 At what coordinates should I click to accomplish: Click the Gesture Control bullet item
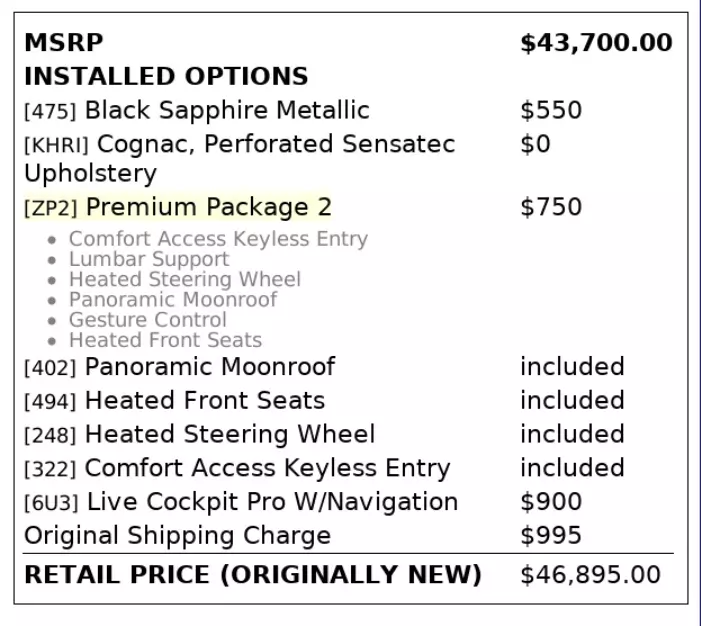(x=148, y=320)
